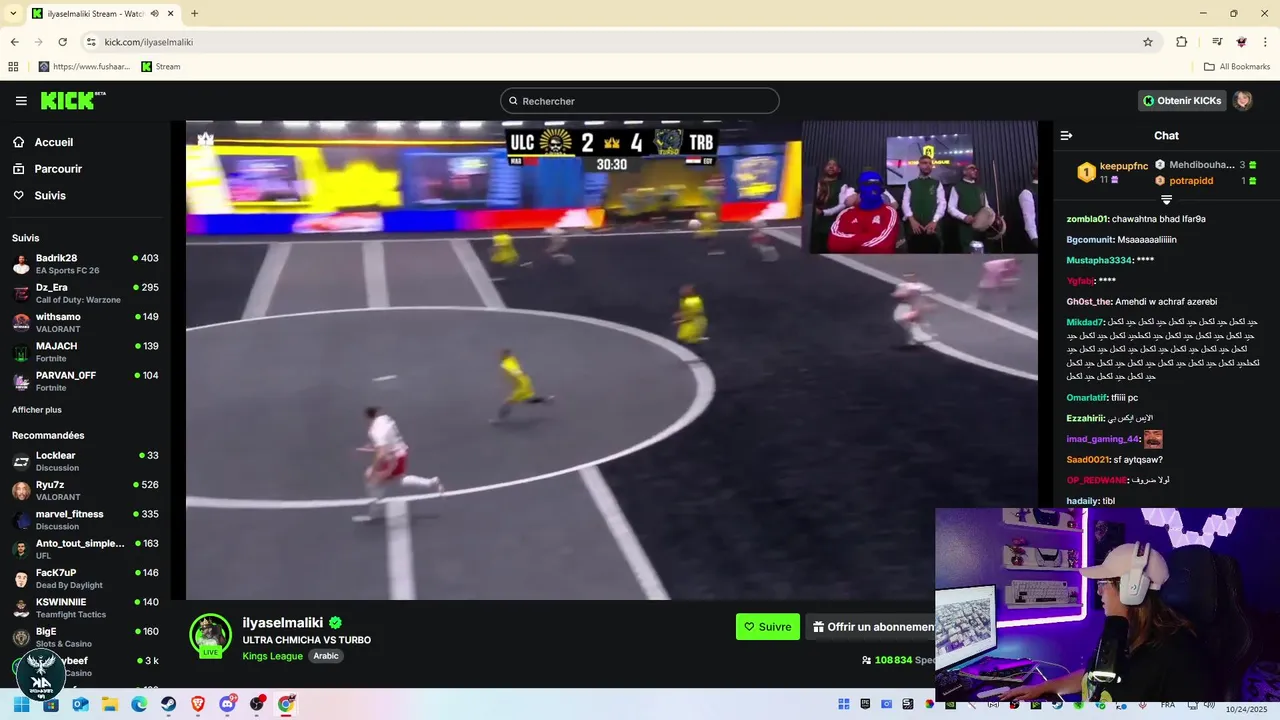Click top gifter keepupfnc in chat leaderboard

1124,166
